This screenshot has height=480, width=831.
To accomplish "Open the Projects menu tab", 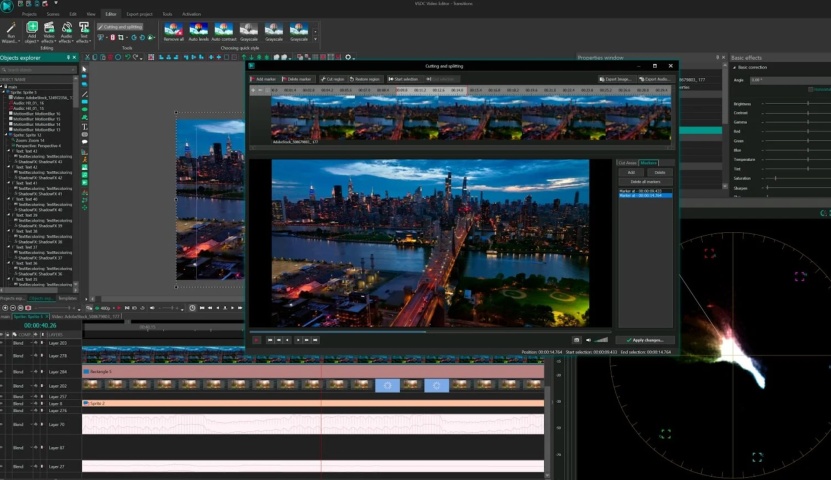I will pos(29,14).
